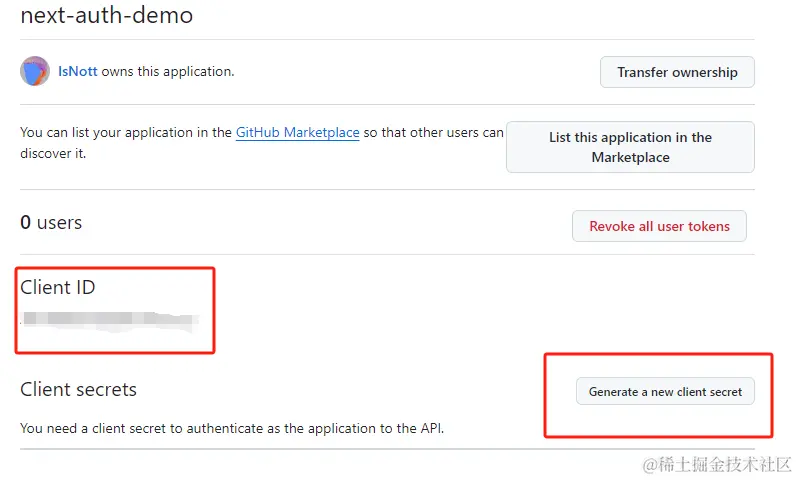Image resolution: width=798 pixels, height=480 pixels.
Task: Click the "owns this application" text
Action: [168, 72]
